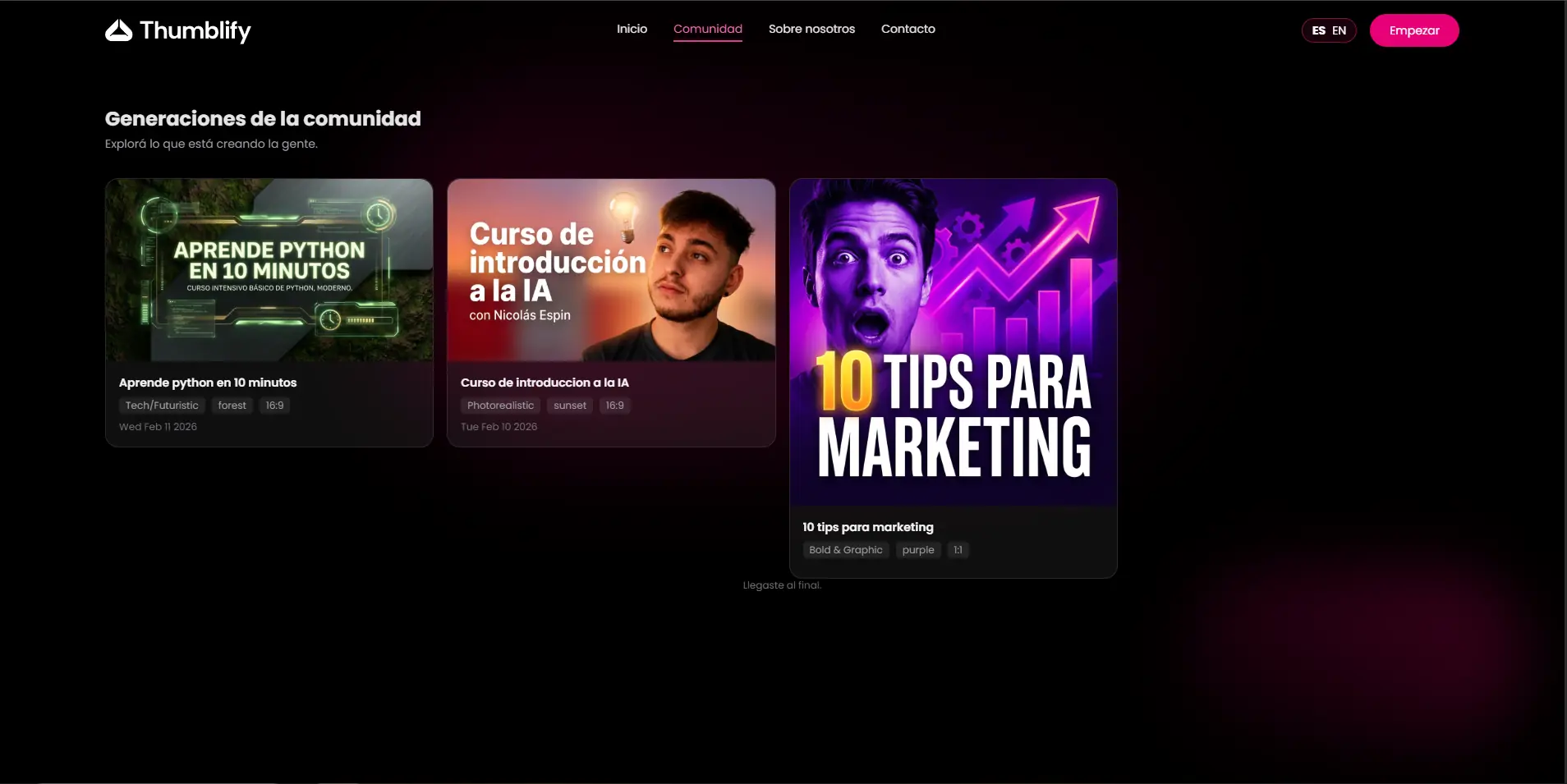1567x784 pixels.
Task: Click the Photorealistic tag on the IA card
Action: [500, 405]
